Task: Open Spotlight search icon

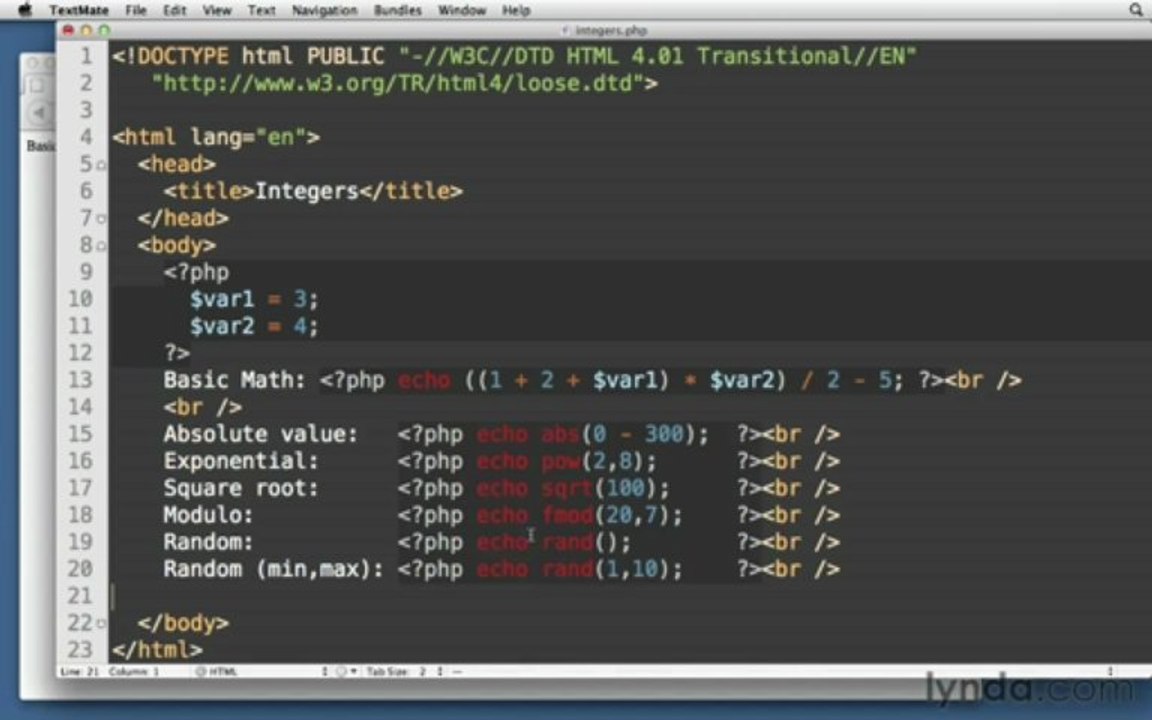Action: point(1136,10)
